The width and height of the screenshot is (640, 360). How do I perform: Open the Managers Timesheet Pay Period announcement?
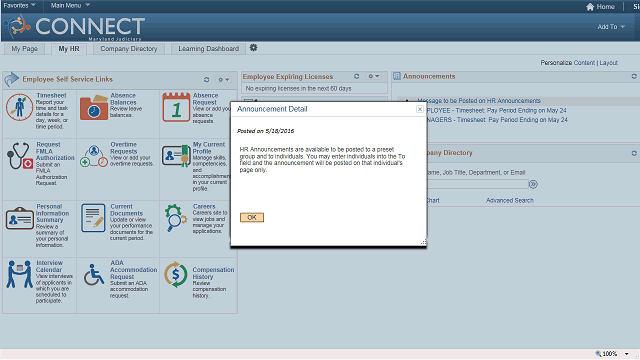coord(497,120)
